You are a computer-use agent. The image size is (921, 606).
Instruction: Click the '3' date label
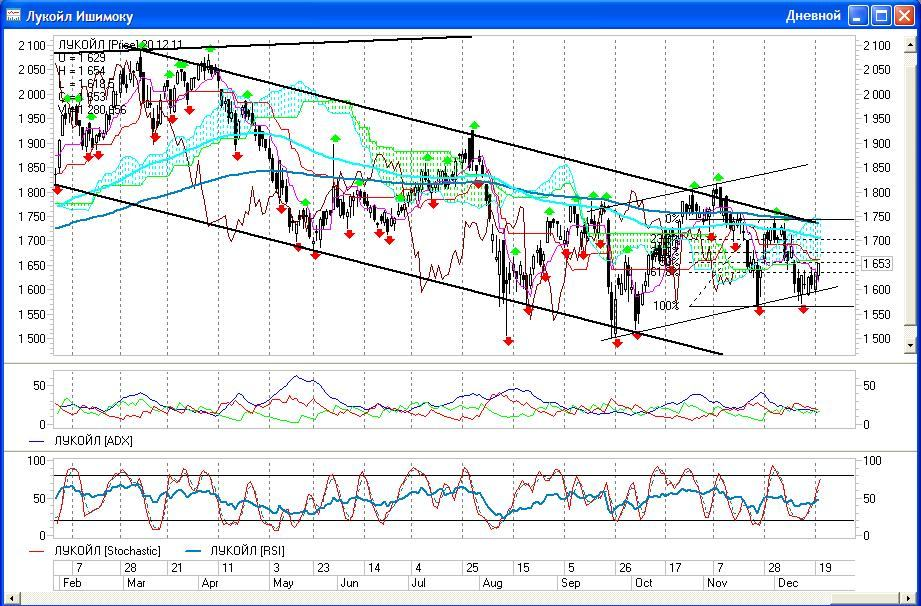coord(276,568)
